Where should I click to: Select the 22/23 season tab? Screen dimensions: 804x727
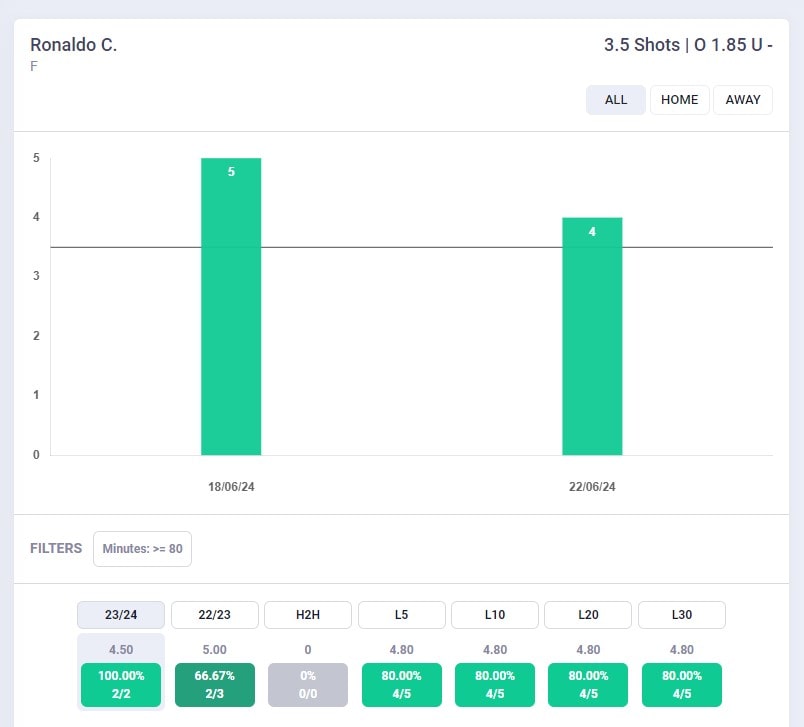pos(214,615)
